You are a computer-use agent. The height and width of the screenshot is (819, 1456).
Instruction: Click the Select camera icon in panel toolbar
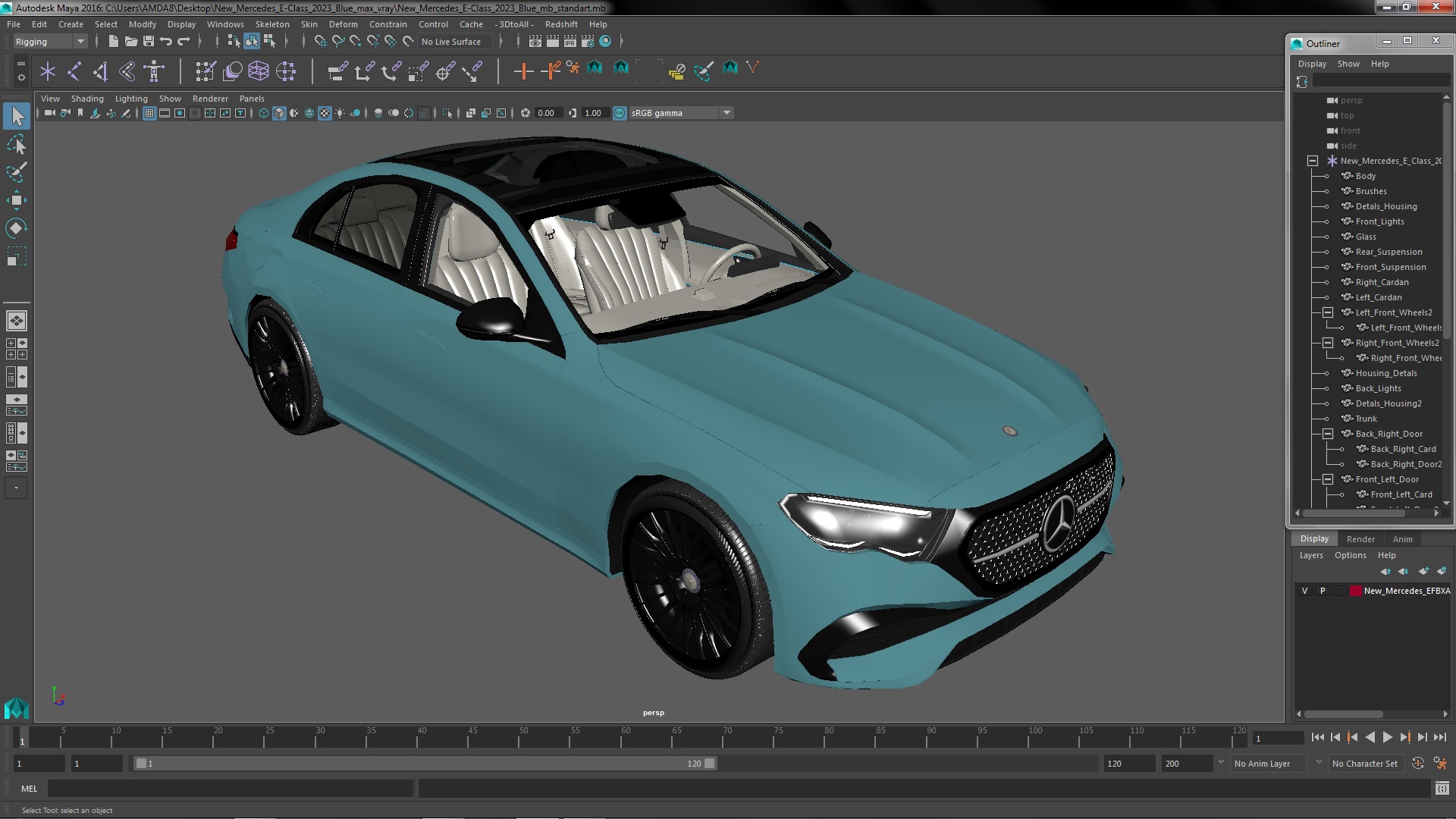(x=49, y=113)
